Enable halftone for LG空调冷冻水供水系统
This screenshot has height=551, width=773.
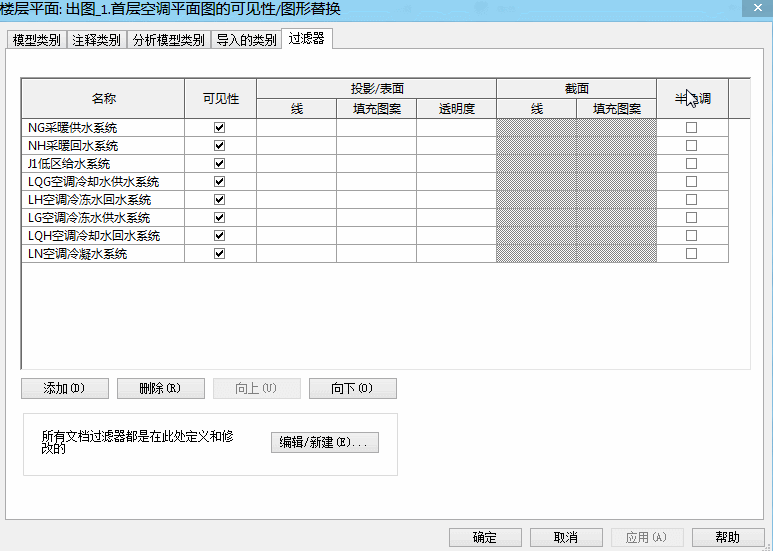[x=692, y=217]
